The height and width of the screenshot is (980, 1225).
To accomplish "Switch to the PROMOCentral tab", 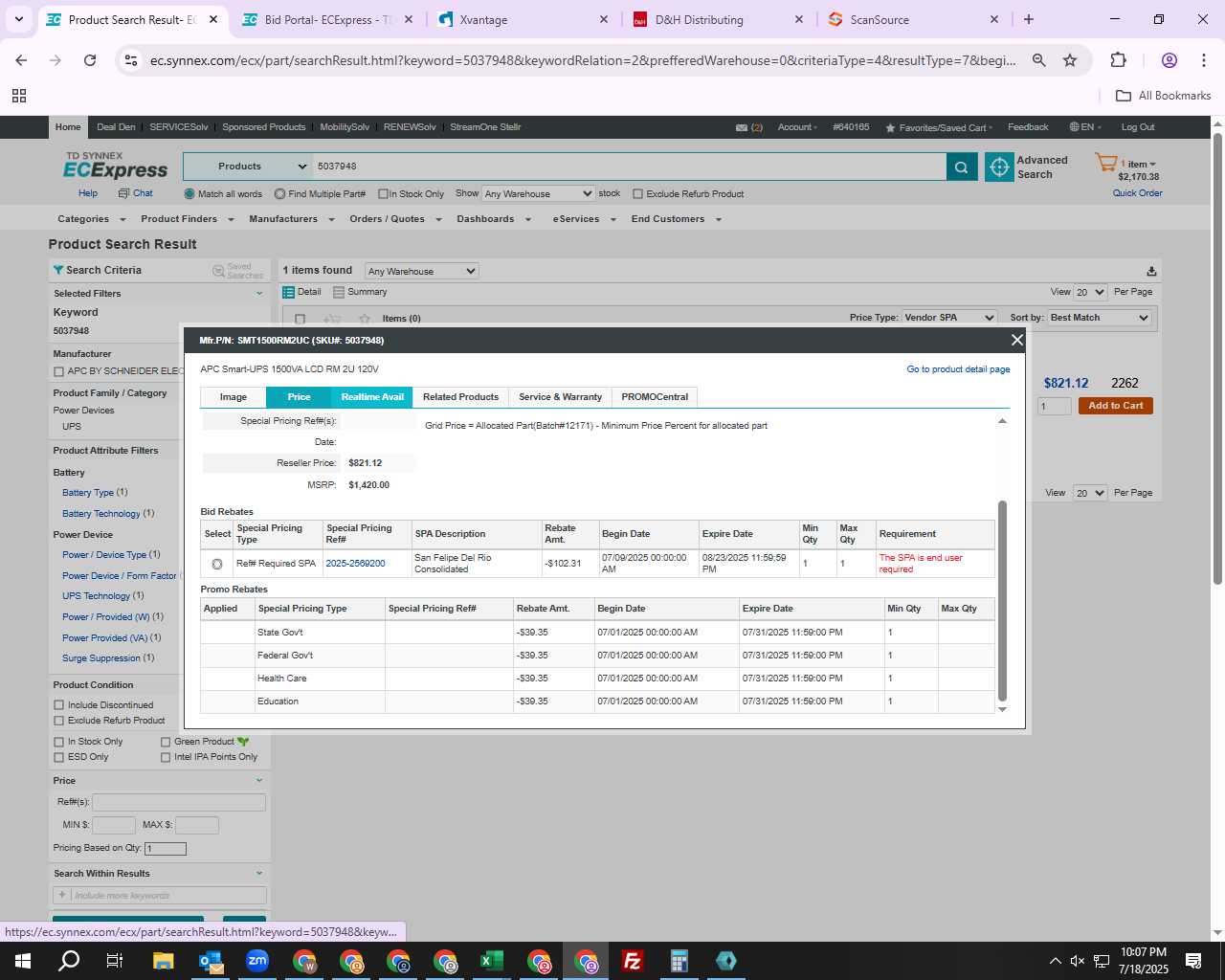I will pyautogui.click(x=655, y=397).
